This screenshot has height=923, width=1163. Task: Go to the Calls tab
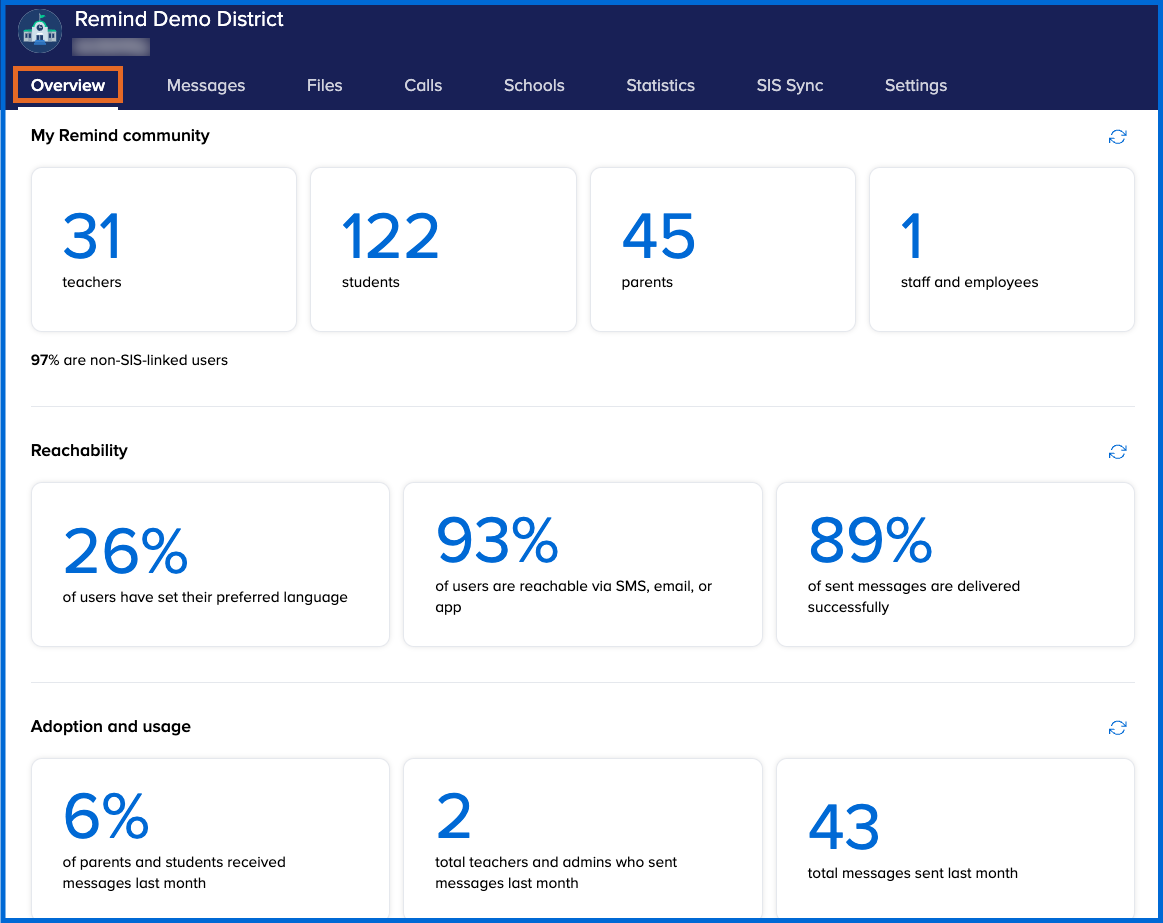423,86
